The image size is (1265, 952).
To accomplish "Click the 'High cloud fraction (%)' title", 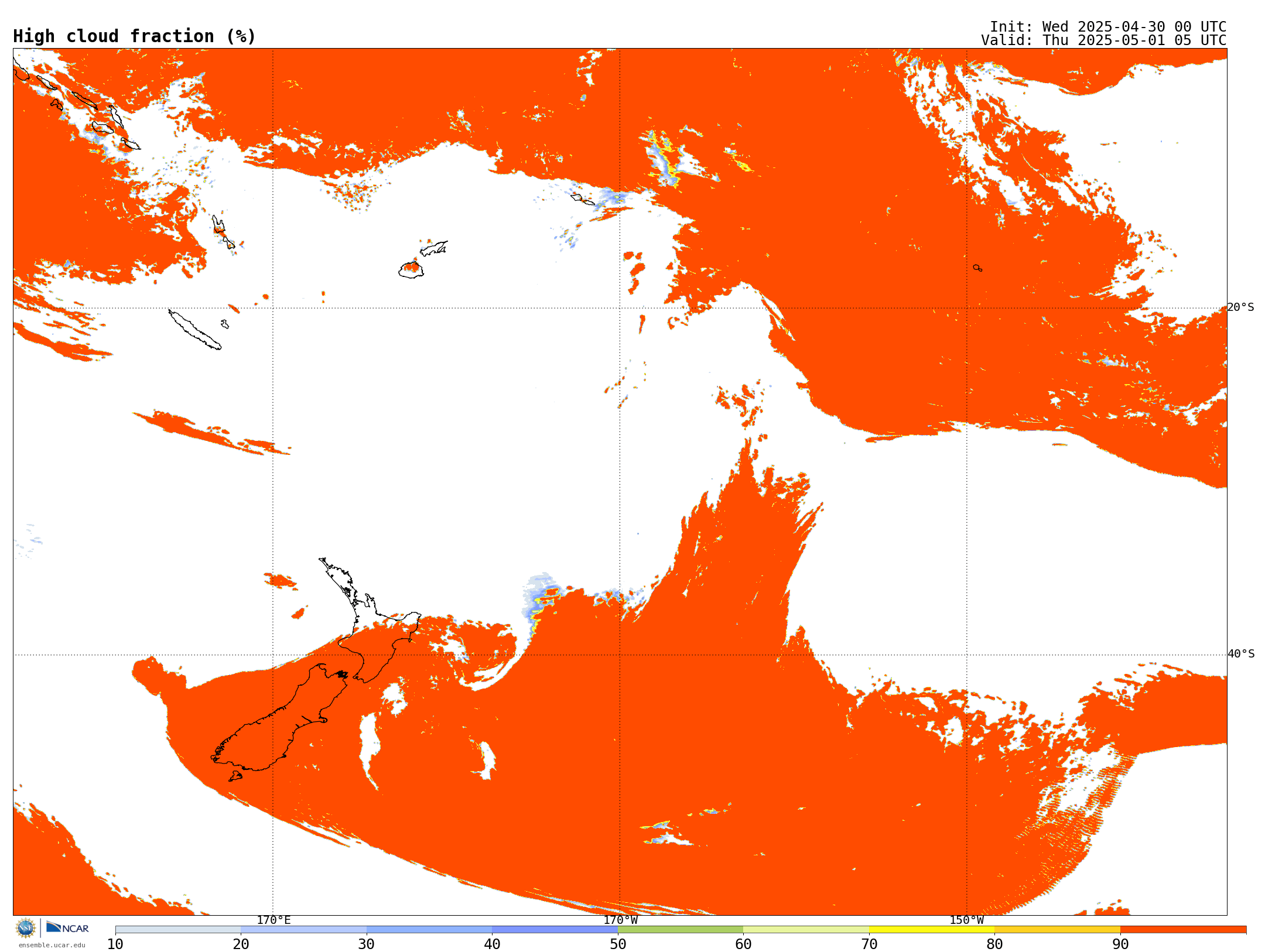I will point(135,36).
